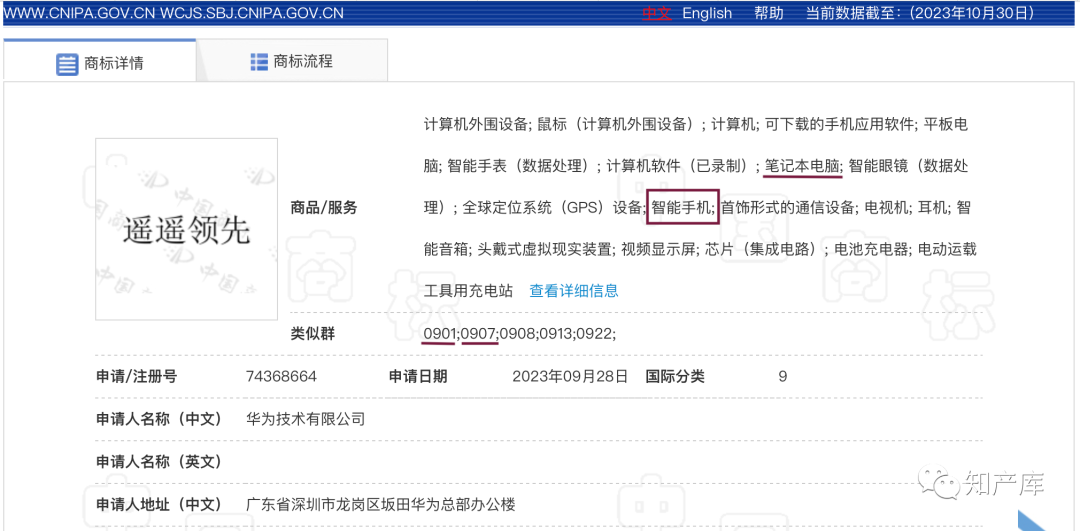Click applicant name 华为技术有限公司
The height and width of the screenshot is (531, 1080).
tap(306, 419)
